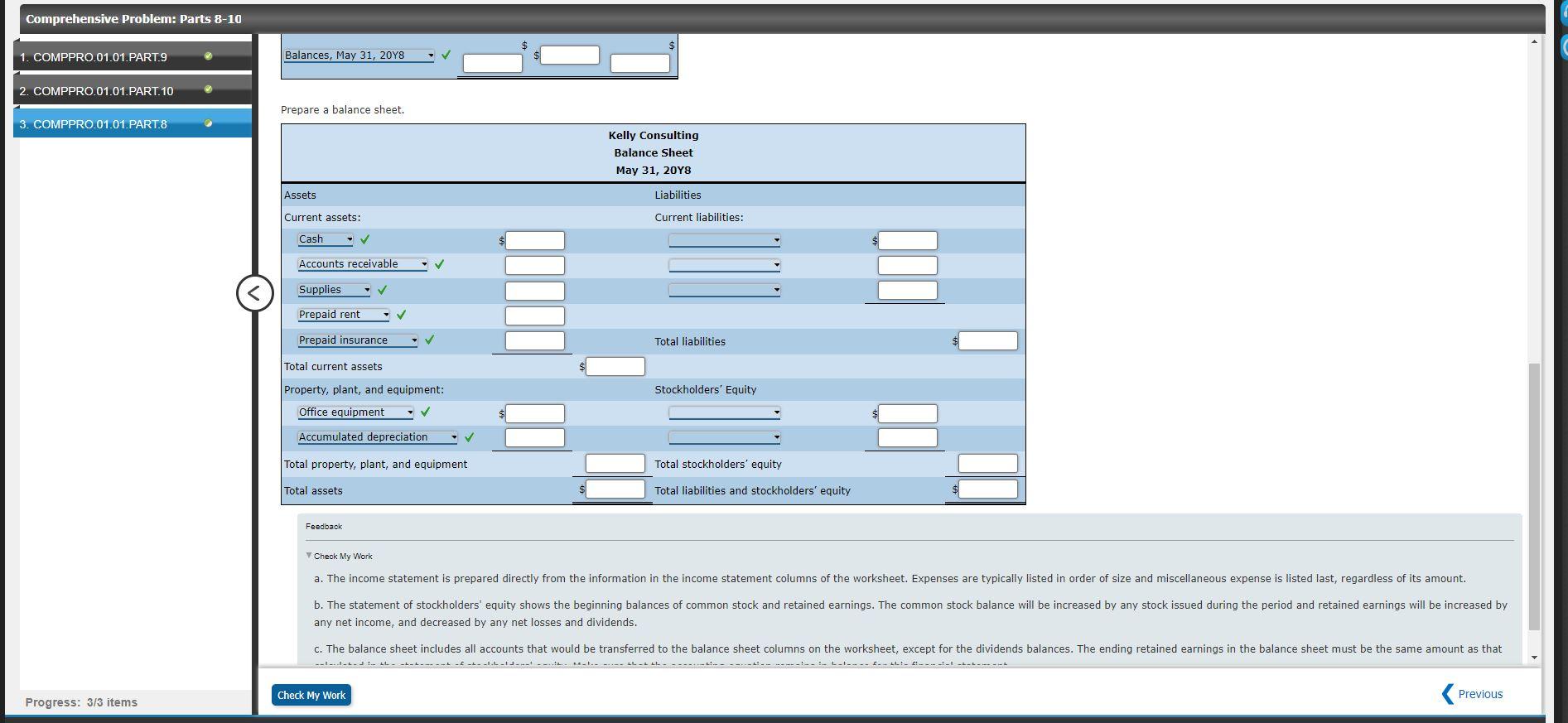The width and height of the screenshot is (1568, 723).
Task: Click the Total stockholders' equity field
Action: click(988, 464)
